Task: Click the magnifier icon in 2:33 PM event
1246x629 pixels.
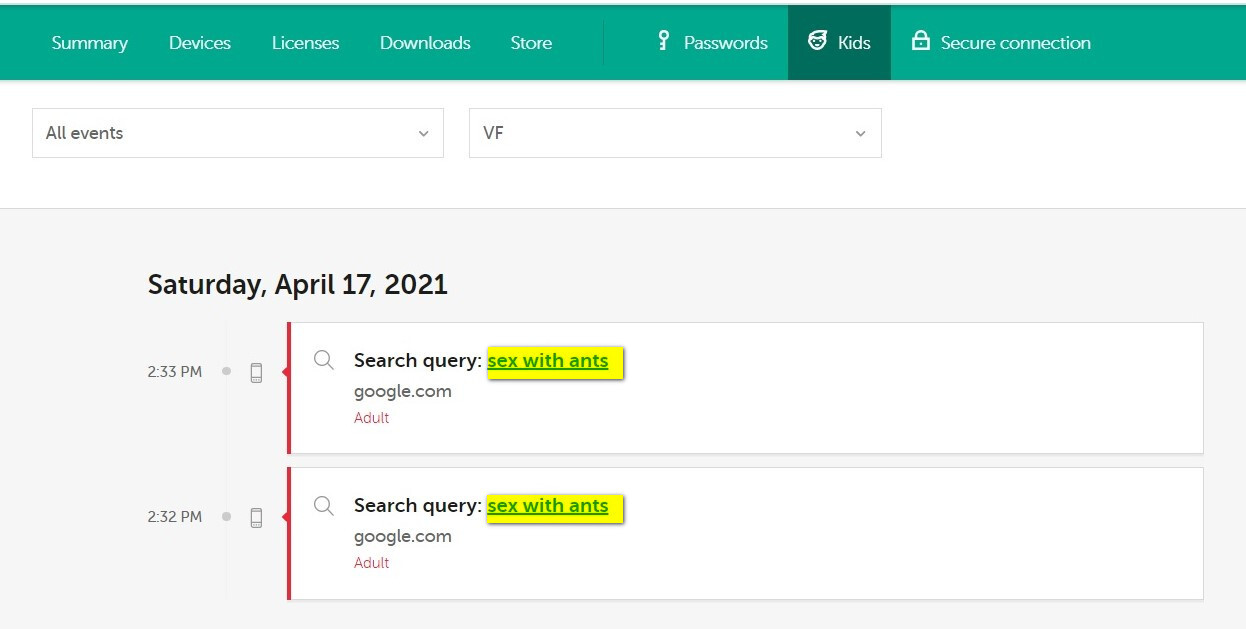Action: (324, 360)
